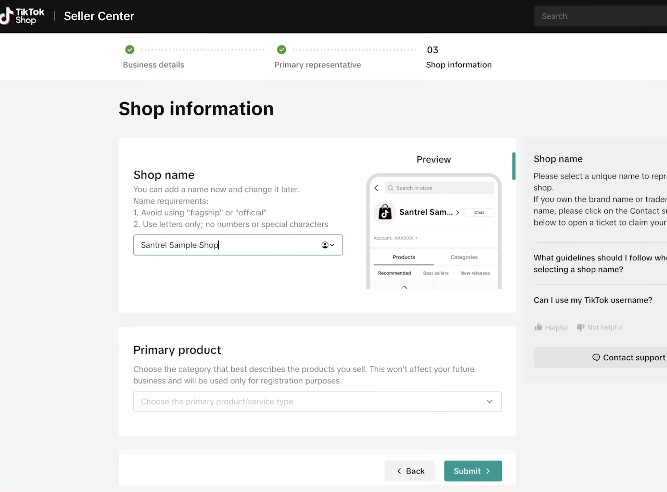Screen dimensions: 667x492
Task: Mark help article as Helpful
Action: click(551, 327)
